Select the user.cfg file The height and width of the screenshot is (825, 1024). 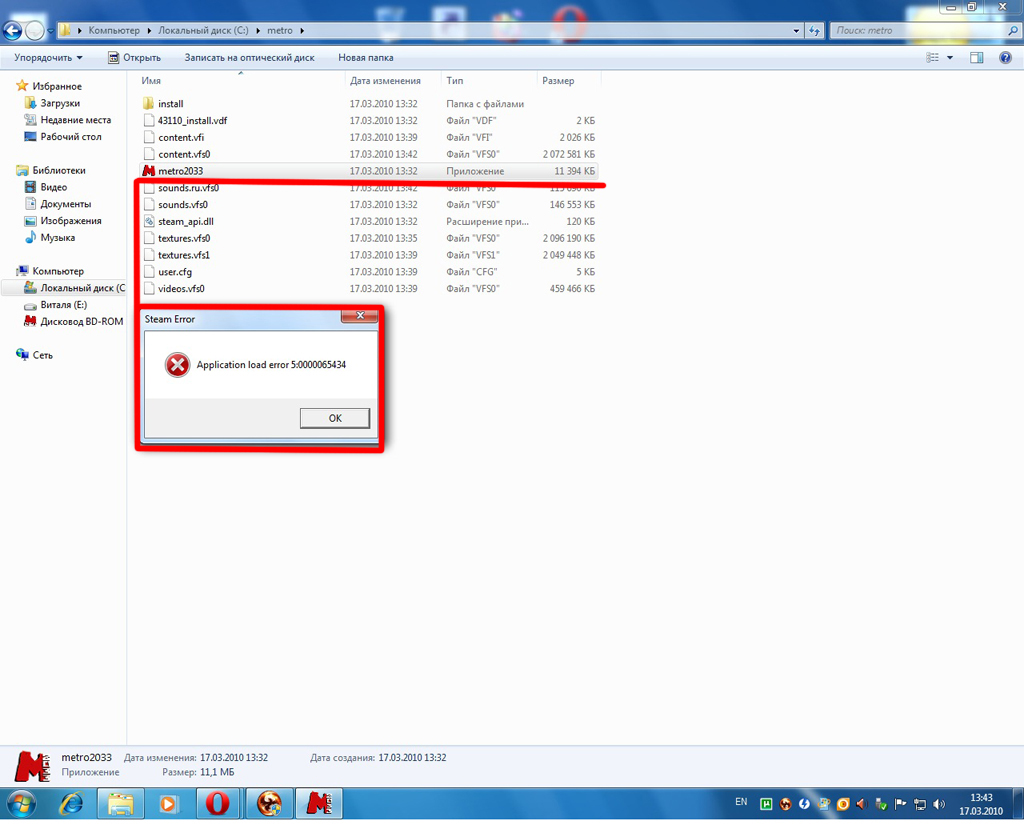pos(369,272)
